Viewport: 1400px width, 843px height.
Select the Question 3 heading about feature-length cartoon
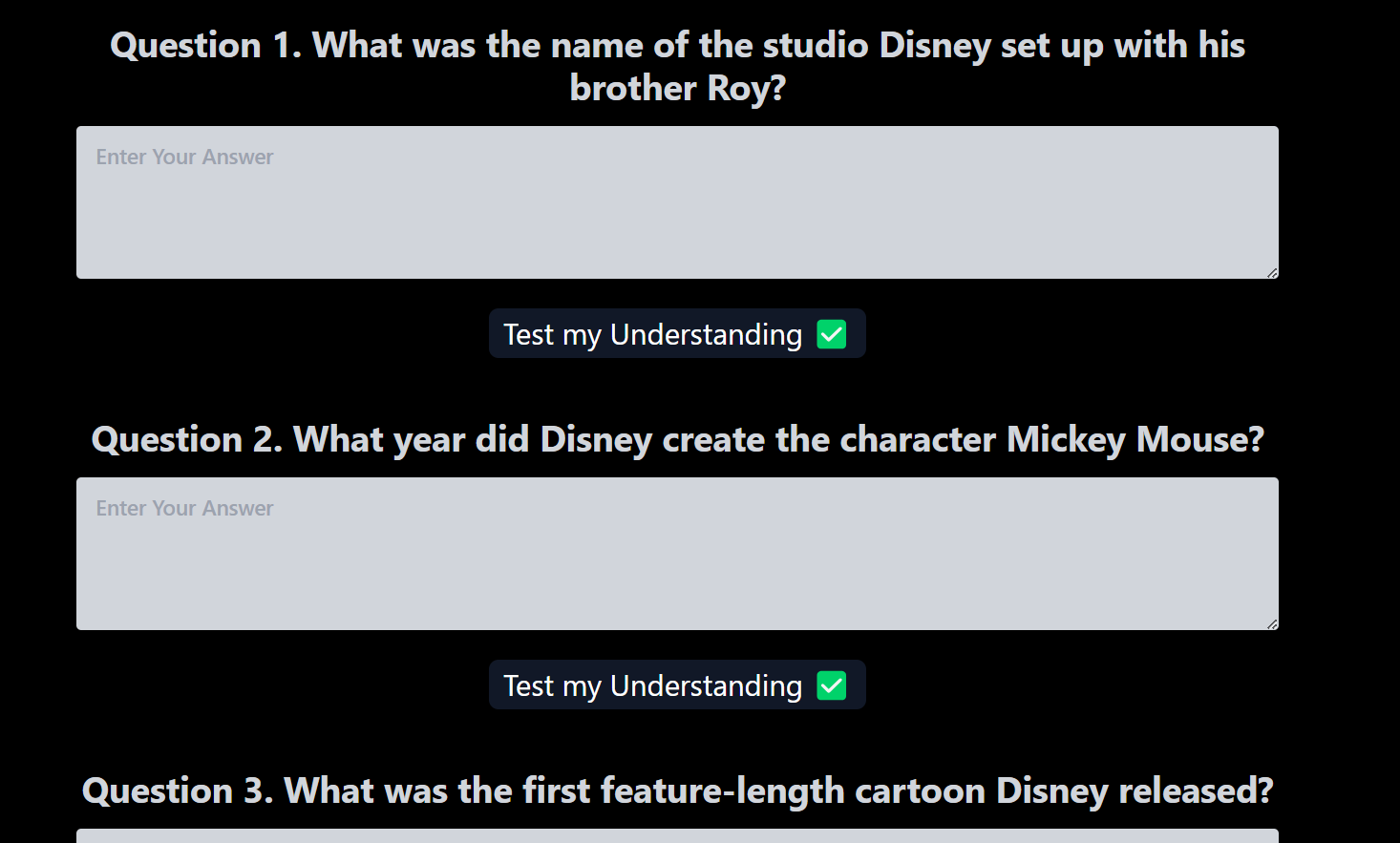(677, 790)
